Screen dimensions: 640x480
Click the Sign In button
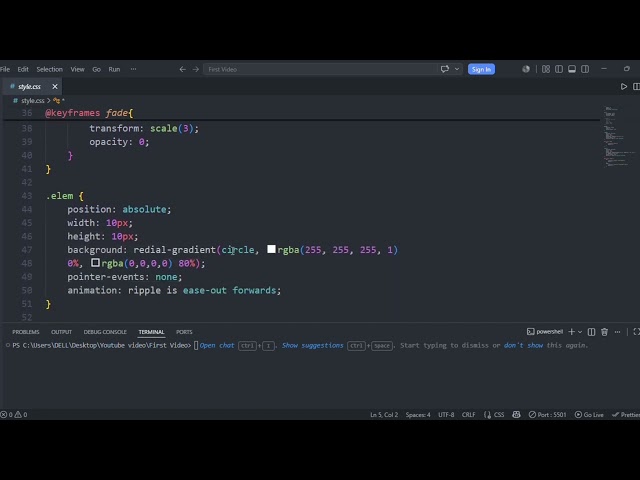pyautogui.click(x=481, y=69)
